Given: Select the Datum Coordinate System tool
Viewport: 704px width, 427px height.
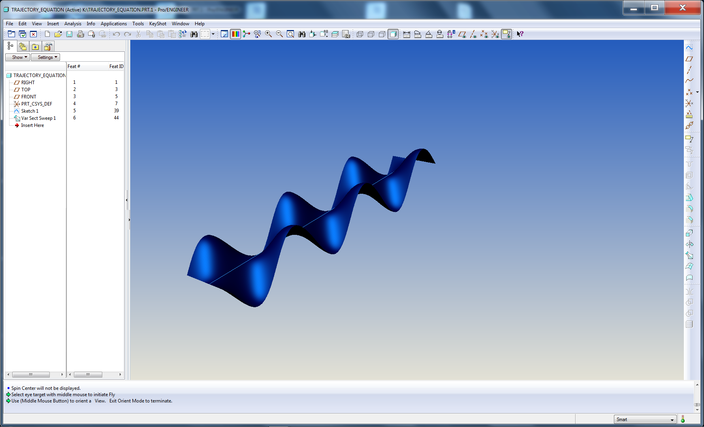Looking at the screenshot, I should pyautogui.click(x=689, y=103).
